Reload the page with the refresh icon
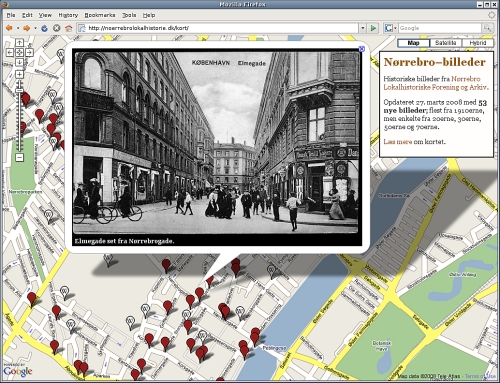 pos(44,28)
